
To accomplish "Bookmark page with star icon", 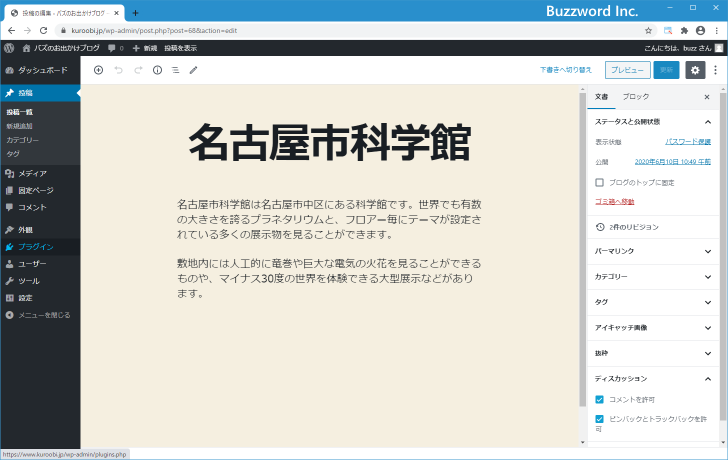I will tap(648, 31).
